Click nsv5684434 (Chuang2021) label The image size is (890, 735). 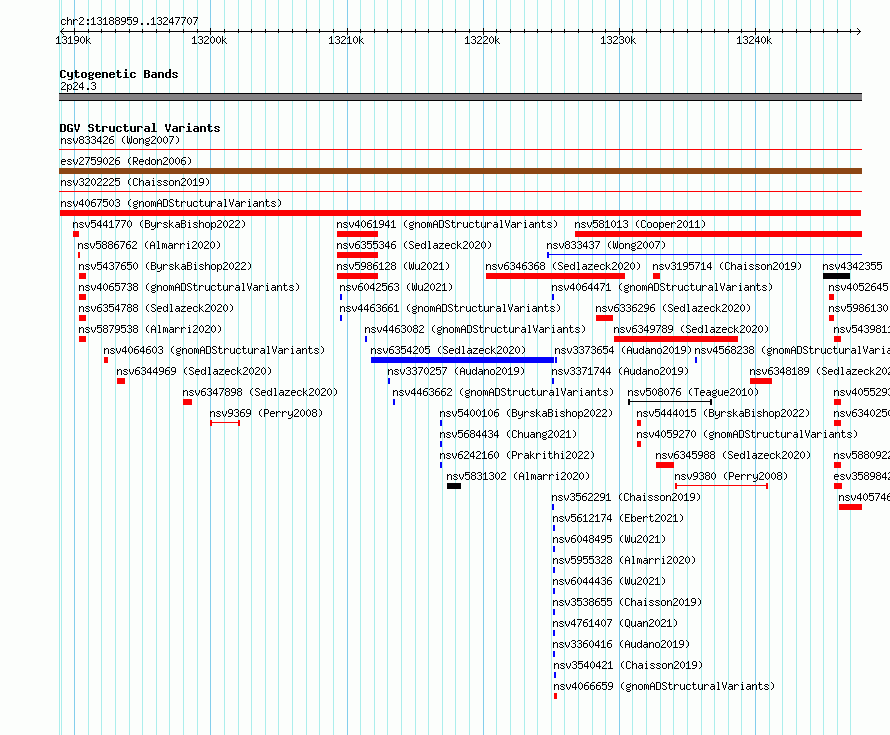tap(508, 434)
